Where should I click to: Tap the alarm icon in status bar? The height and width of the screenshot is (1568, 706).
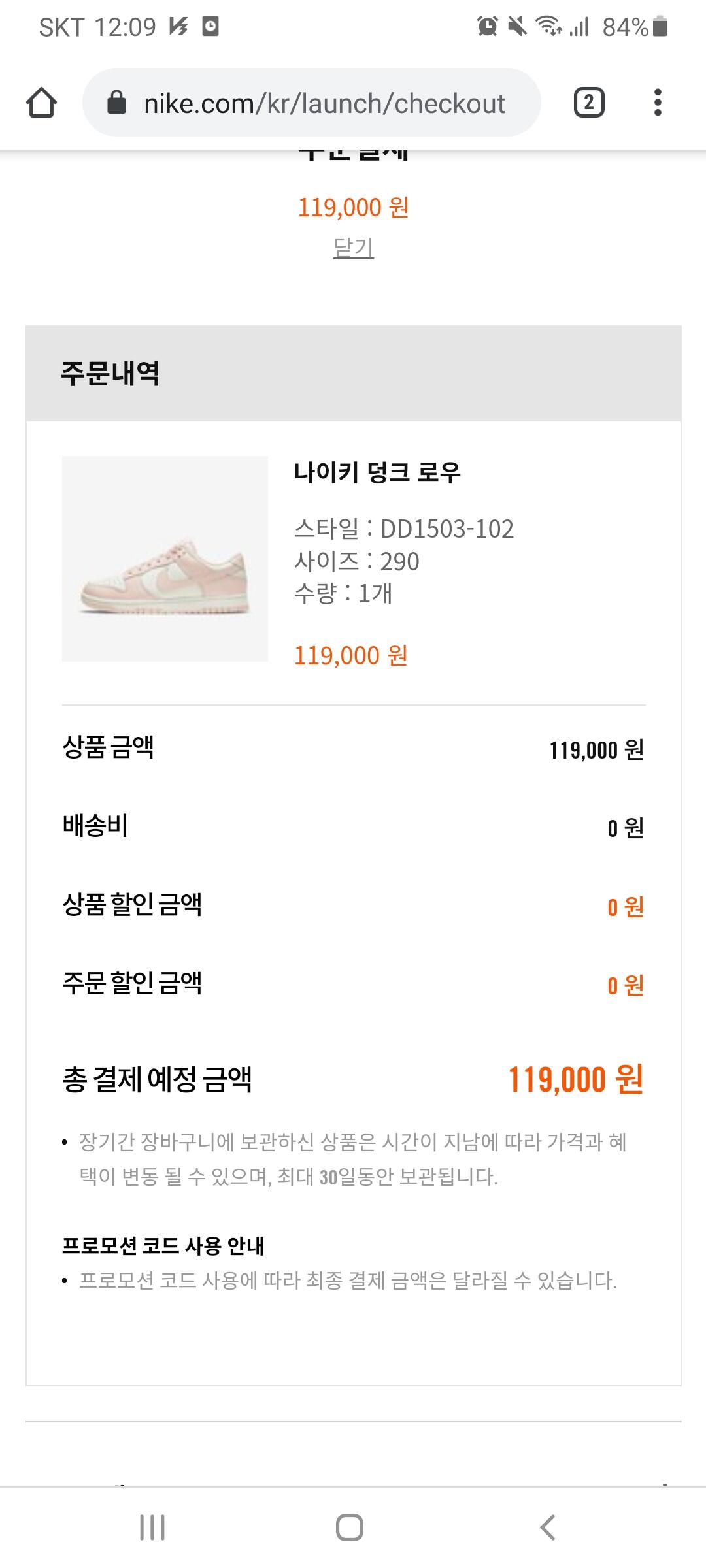[488, 27]
